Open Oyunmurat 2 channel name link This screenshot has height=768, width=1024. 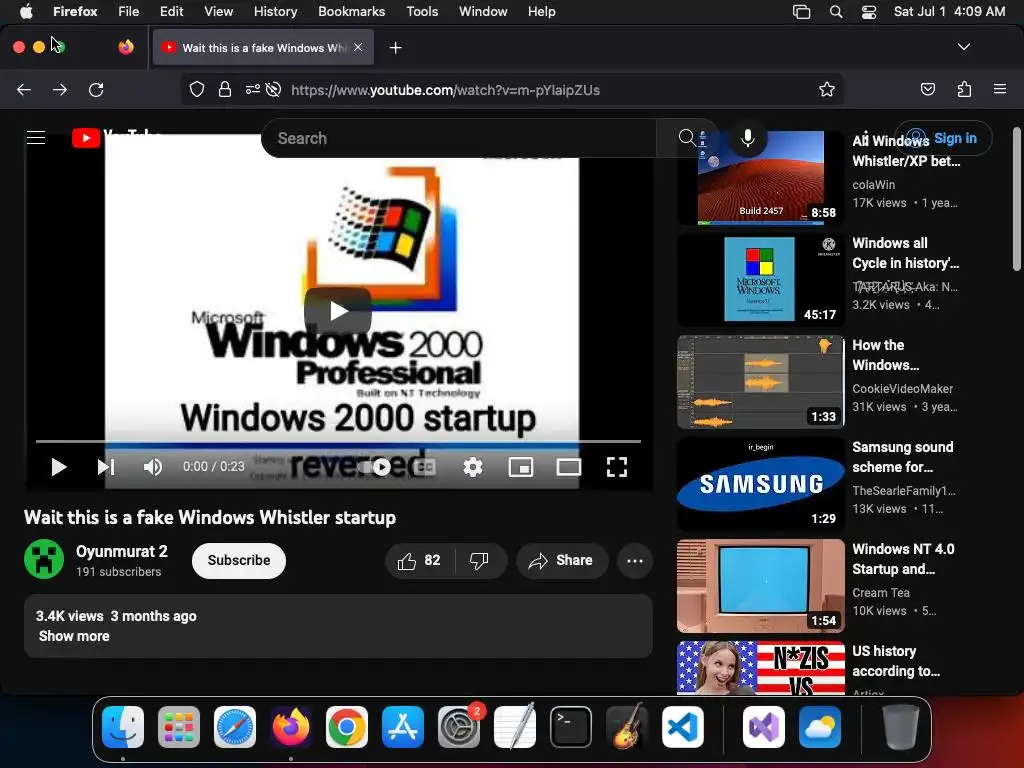click(x=121, y=551)
